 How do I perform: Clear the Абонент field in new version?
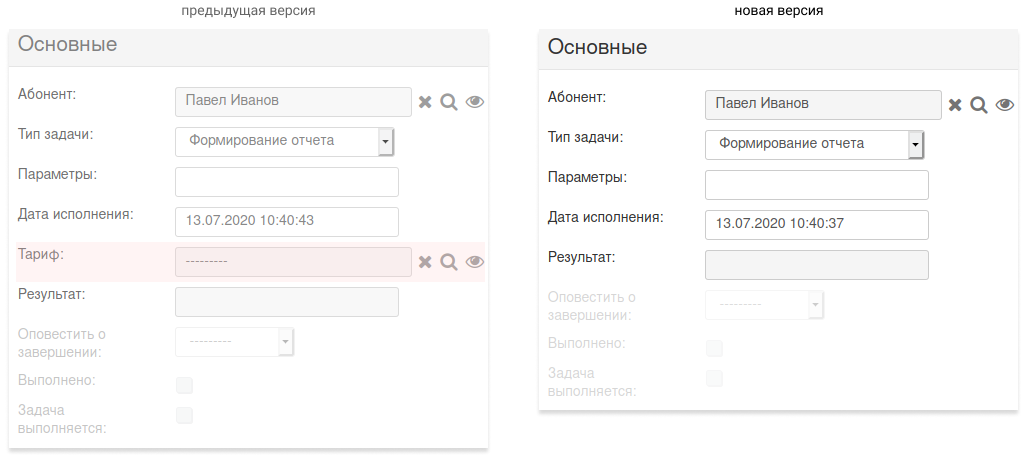955,105
